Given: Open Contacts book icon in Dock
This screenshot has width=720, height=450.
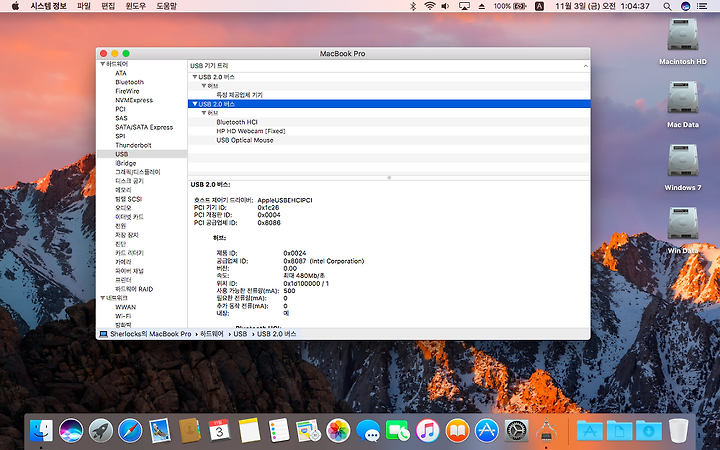Looking at the screenshot, I should 190,431.
